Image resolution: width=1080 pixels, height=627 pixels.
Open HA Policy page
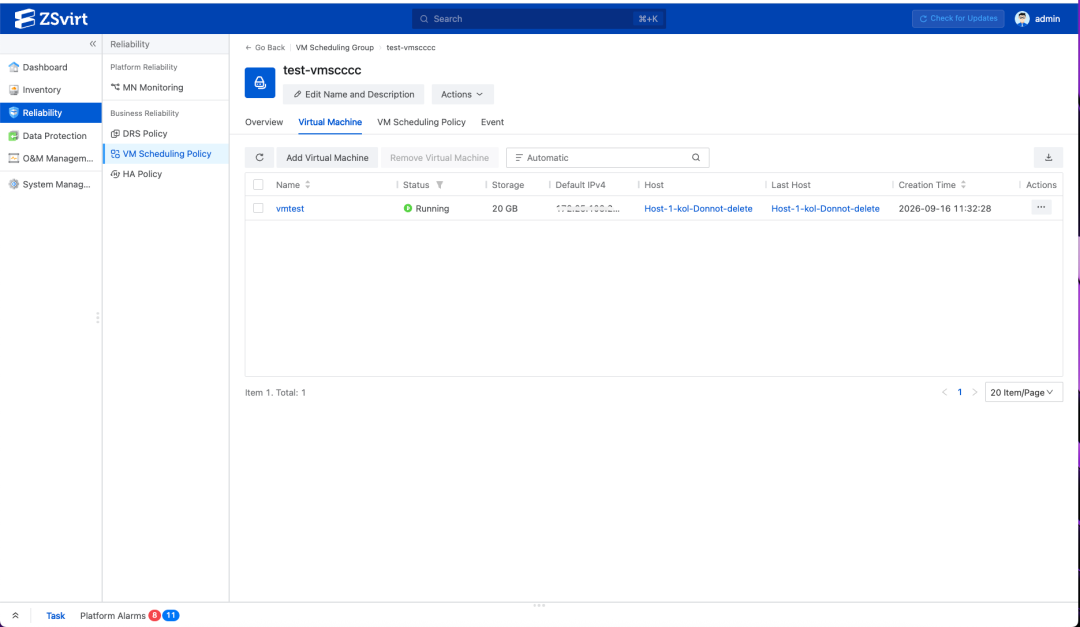click(165, 174)
